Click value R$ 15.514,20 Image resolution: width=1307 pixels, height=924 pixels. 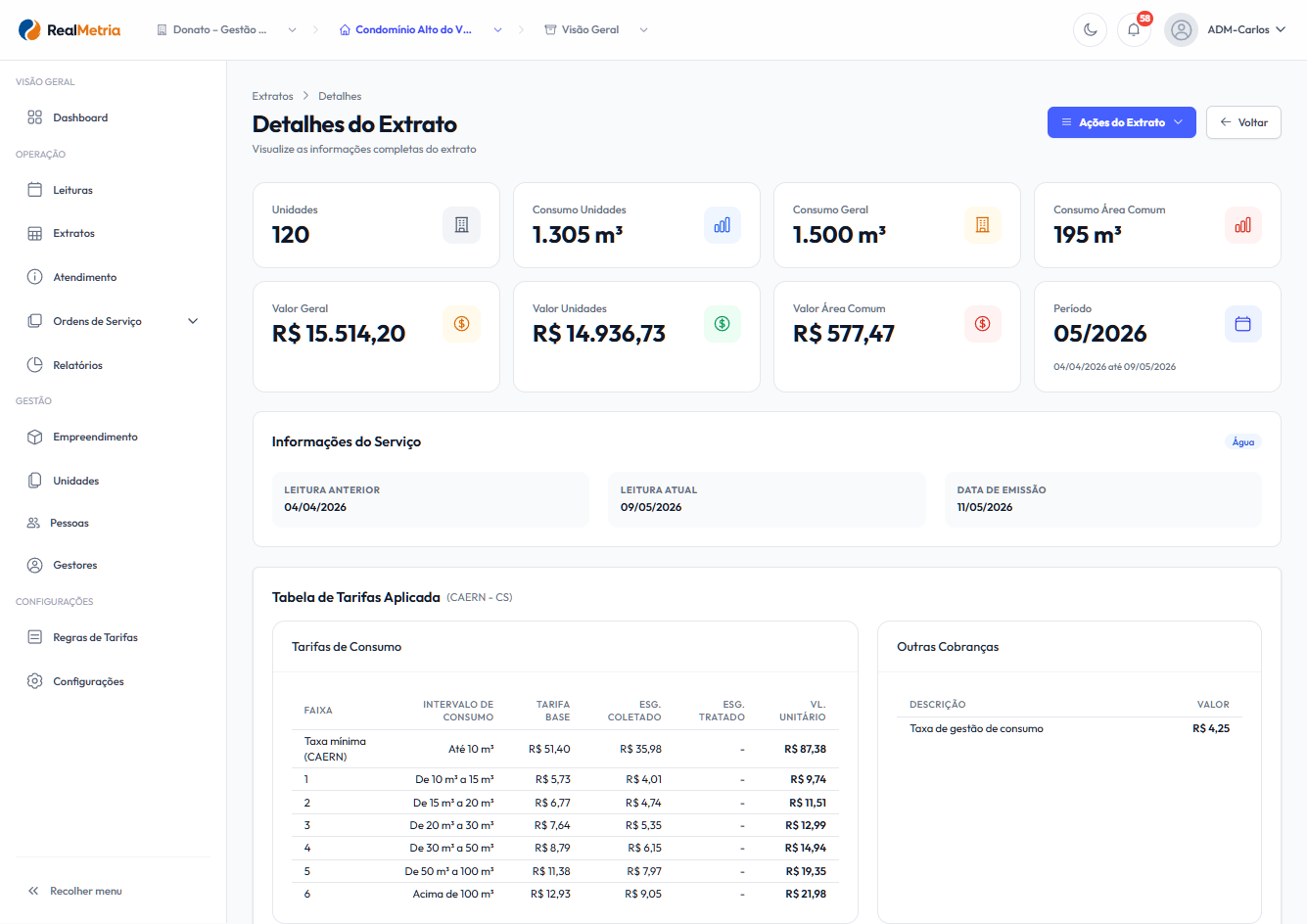coord(339,334)
